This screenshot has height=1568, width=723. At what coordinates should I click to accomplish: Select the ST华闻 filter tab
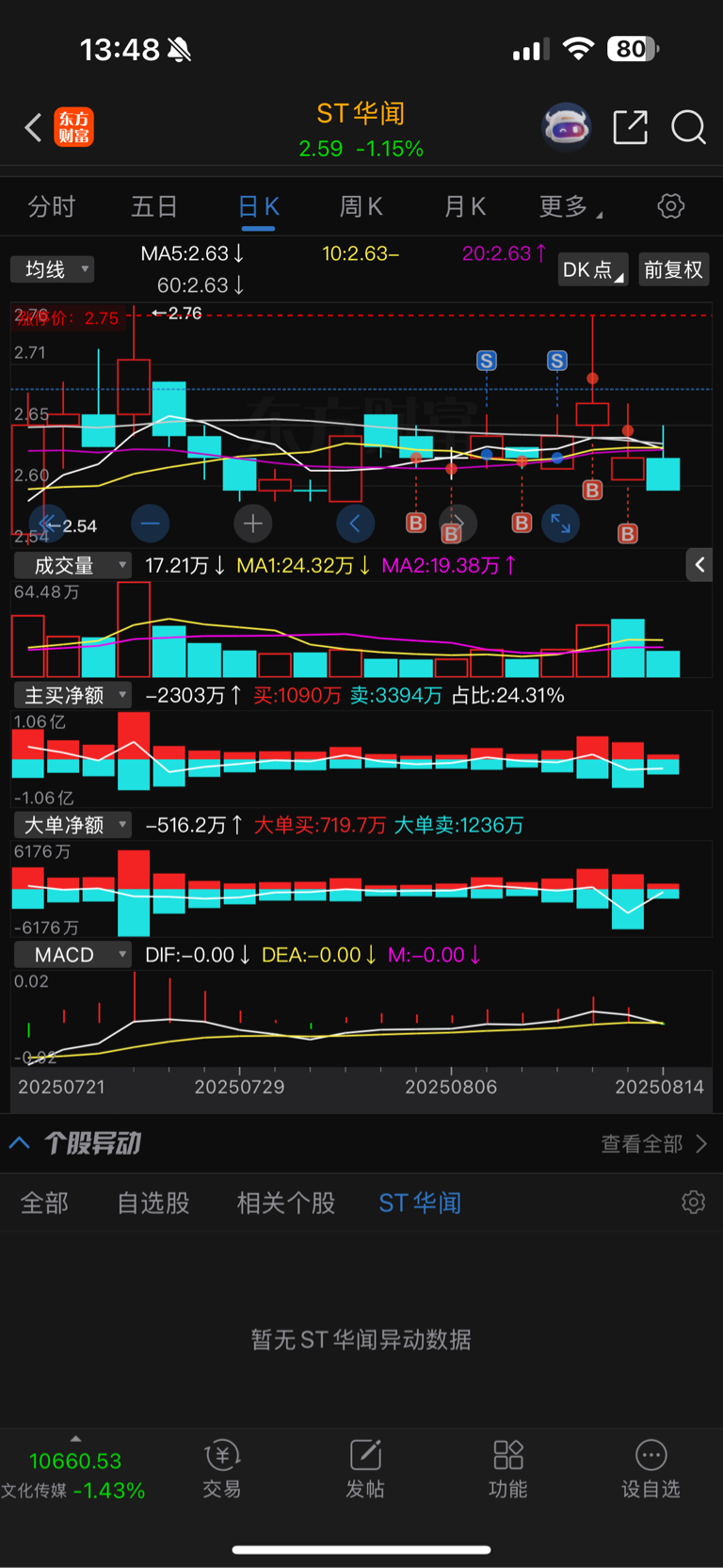pos(420,1203)
